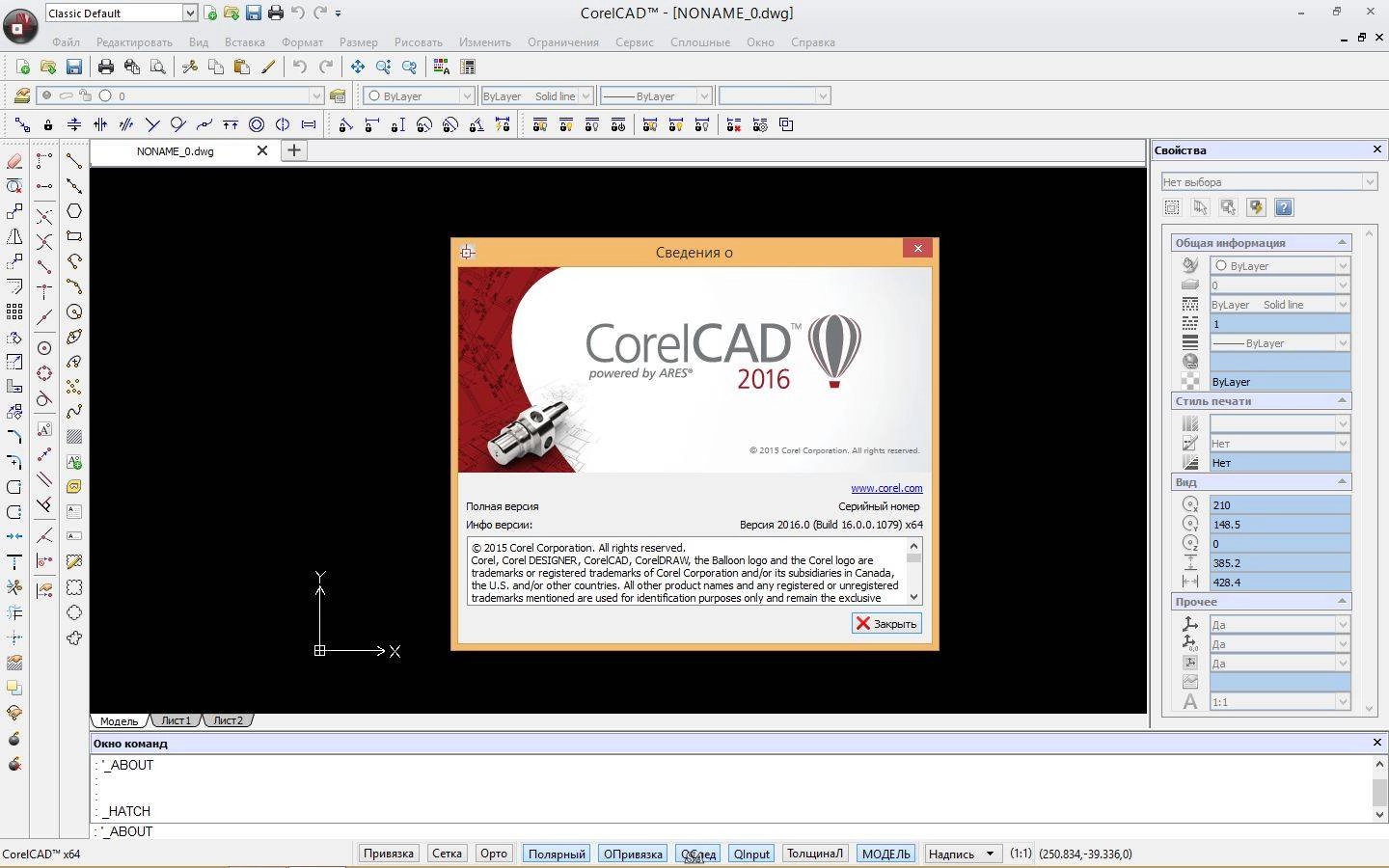Viewport: 1389px width, 868px height.
Task: Click the Concentric constraint icon
Action: click(257, 124)
